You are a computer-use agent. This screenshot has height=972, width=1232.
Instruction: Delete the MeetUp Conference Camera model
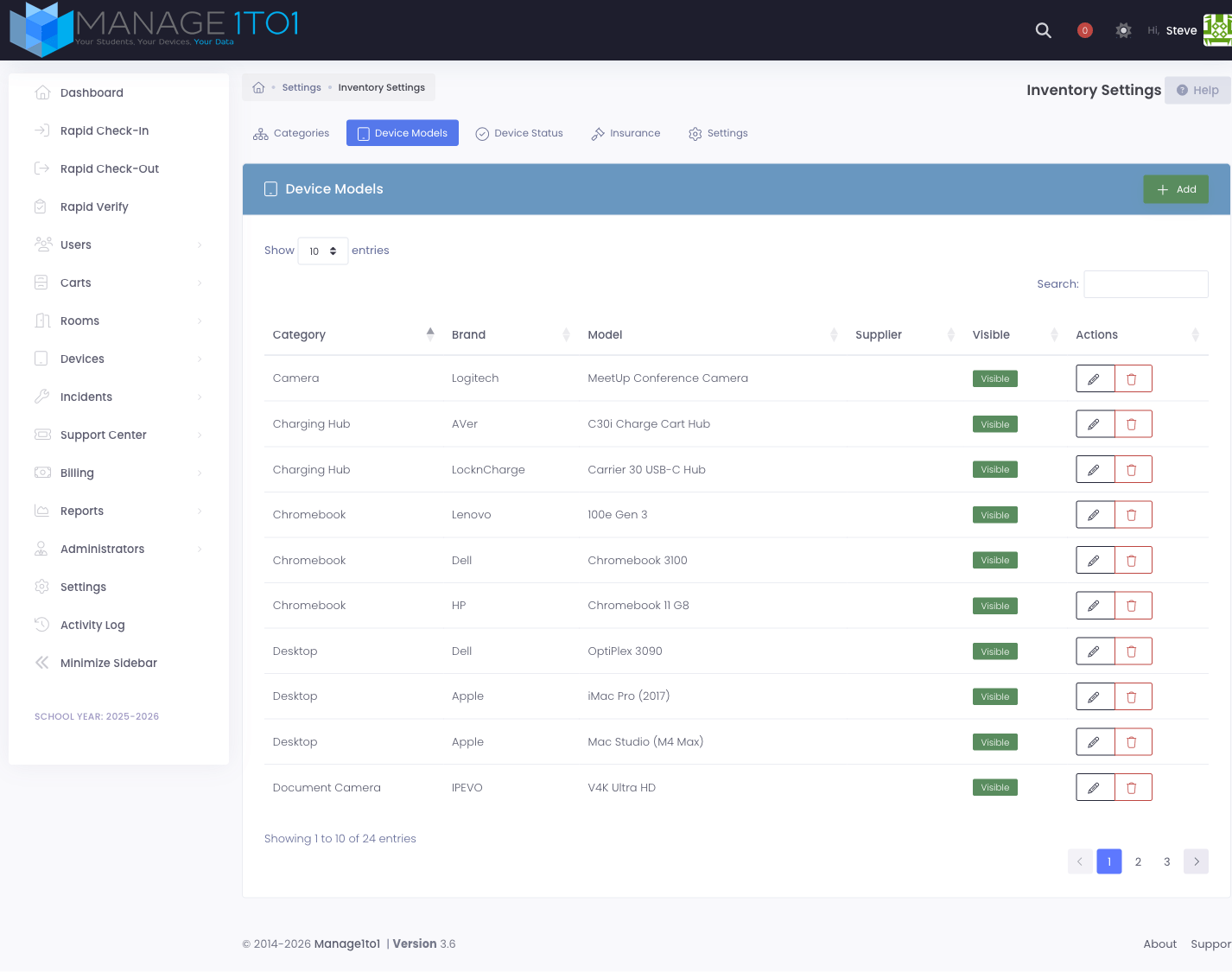click(1133, 378)
